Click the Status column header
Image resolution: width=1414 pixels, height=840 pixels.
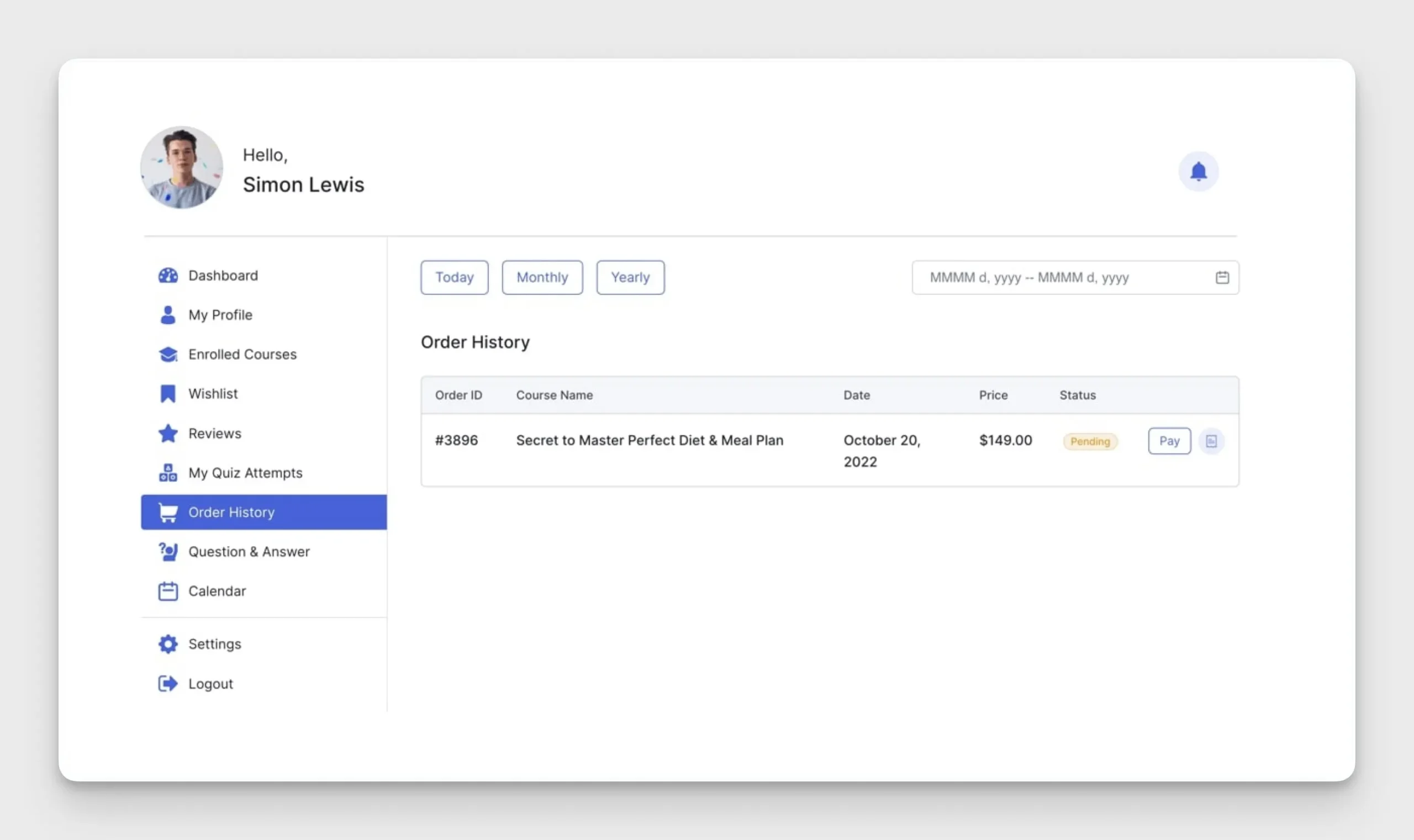click(x=1078, y=395)
